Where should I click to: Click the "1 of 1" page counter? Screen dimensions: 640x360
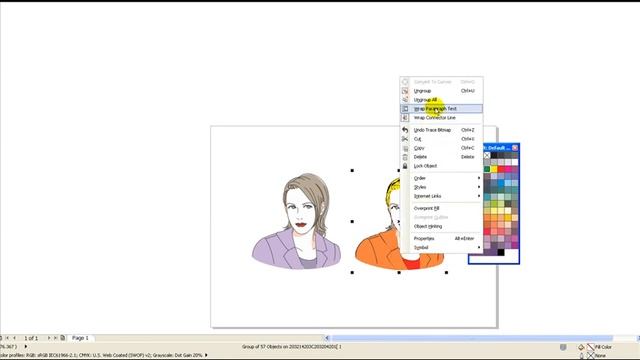coord(31,338)
